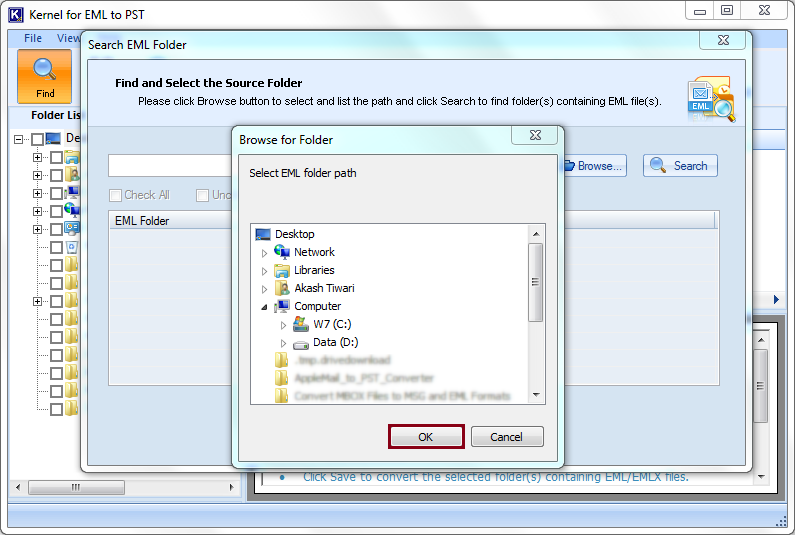Tick the Check All checkbox

116,195
